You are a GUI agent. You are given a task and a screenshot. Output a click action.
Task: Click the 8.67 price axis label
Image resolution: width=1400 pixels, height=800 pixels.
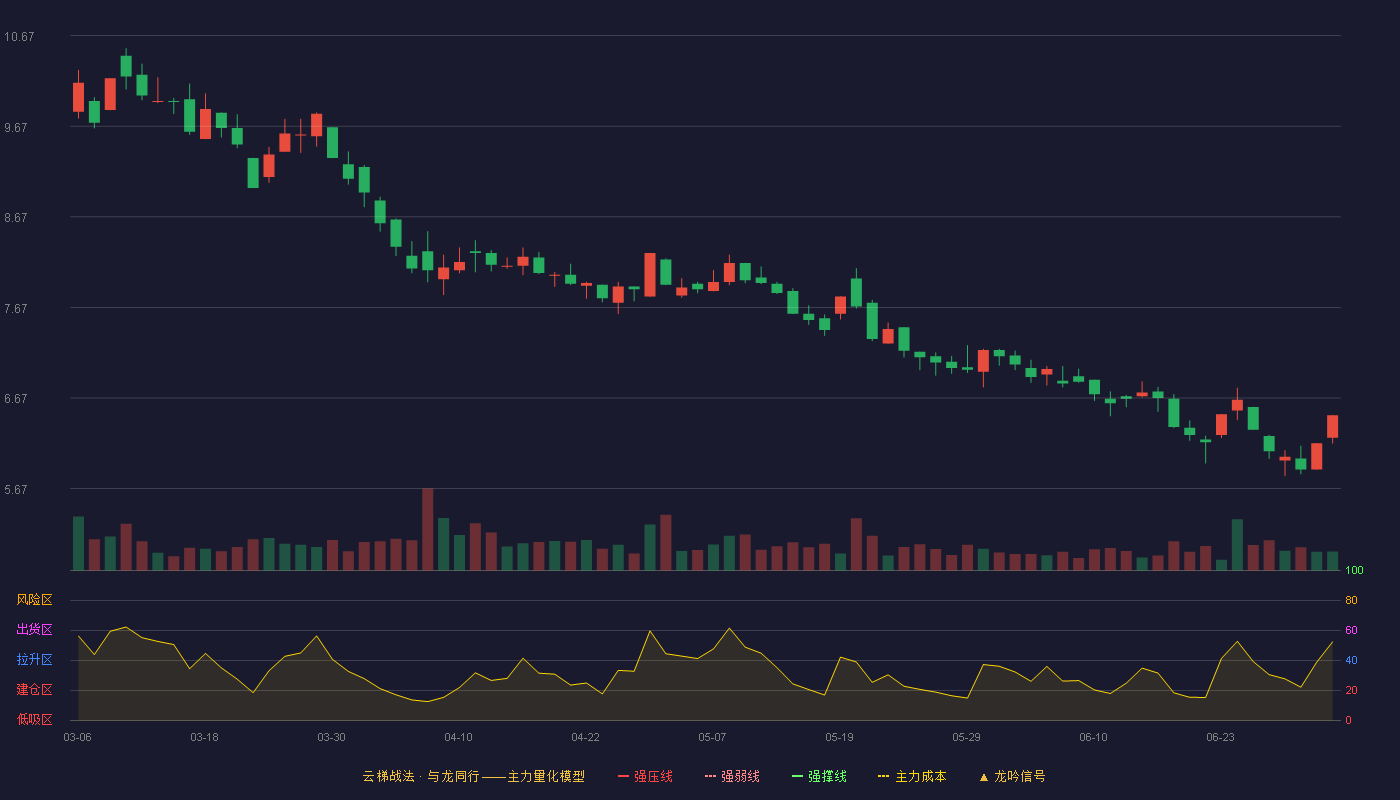click(x=16, y=218)
